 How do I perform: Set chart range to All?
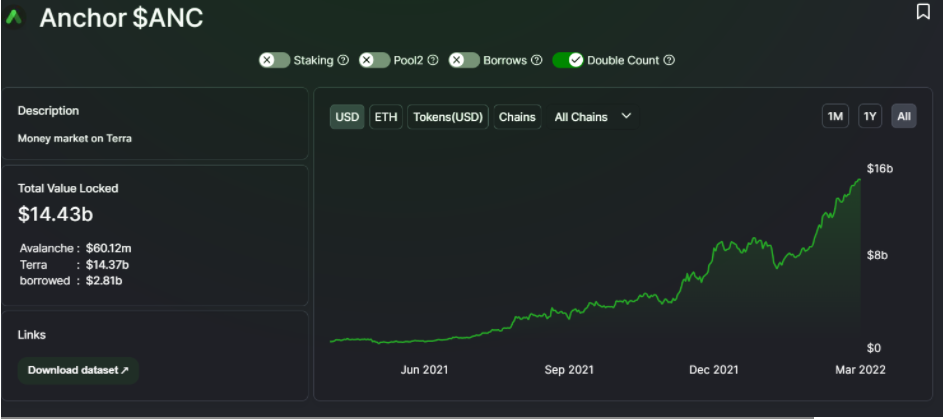(x=904, y=117)
